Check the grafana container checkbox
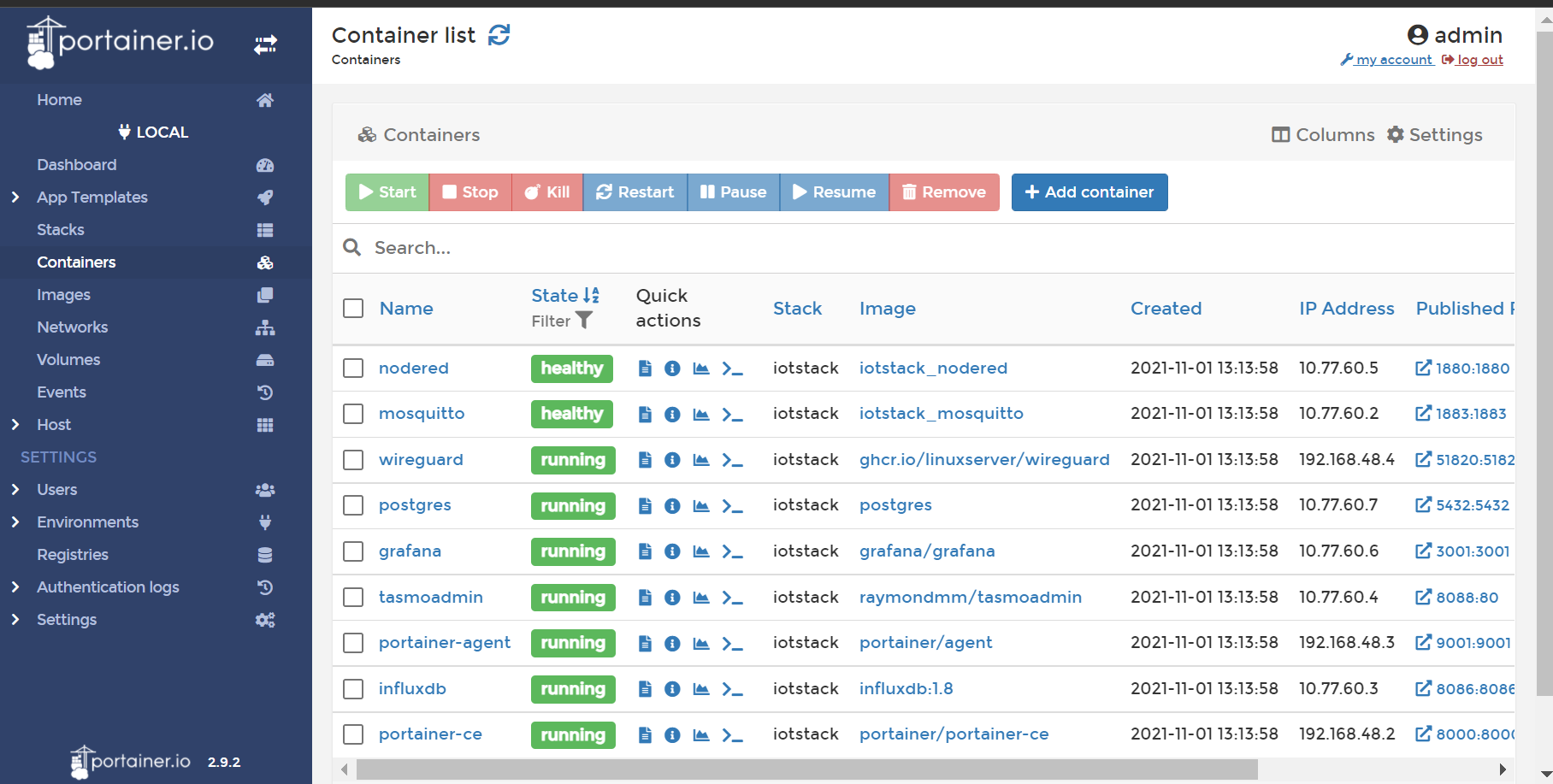 point(353,551)
